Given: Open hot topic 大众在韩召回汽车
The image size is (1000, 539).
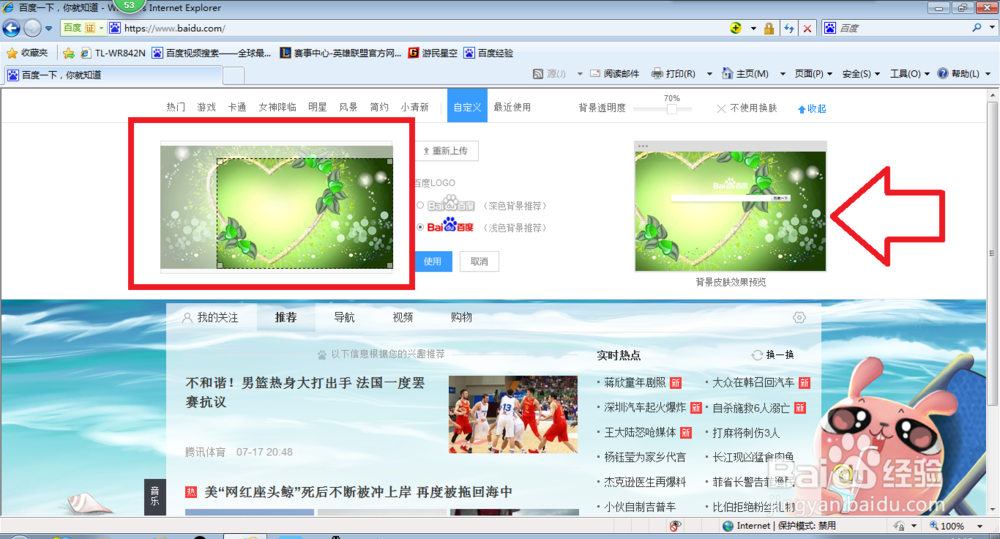Looking at the screenshot, I should (x=753, y=383).
